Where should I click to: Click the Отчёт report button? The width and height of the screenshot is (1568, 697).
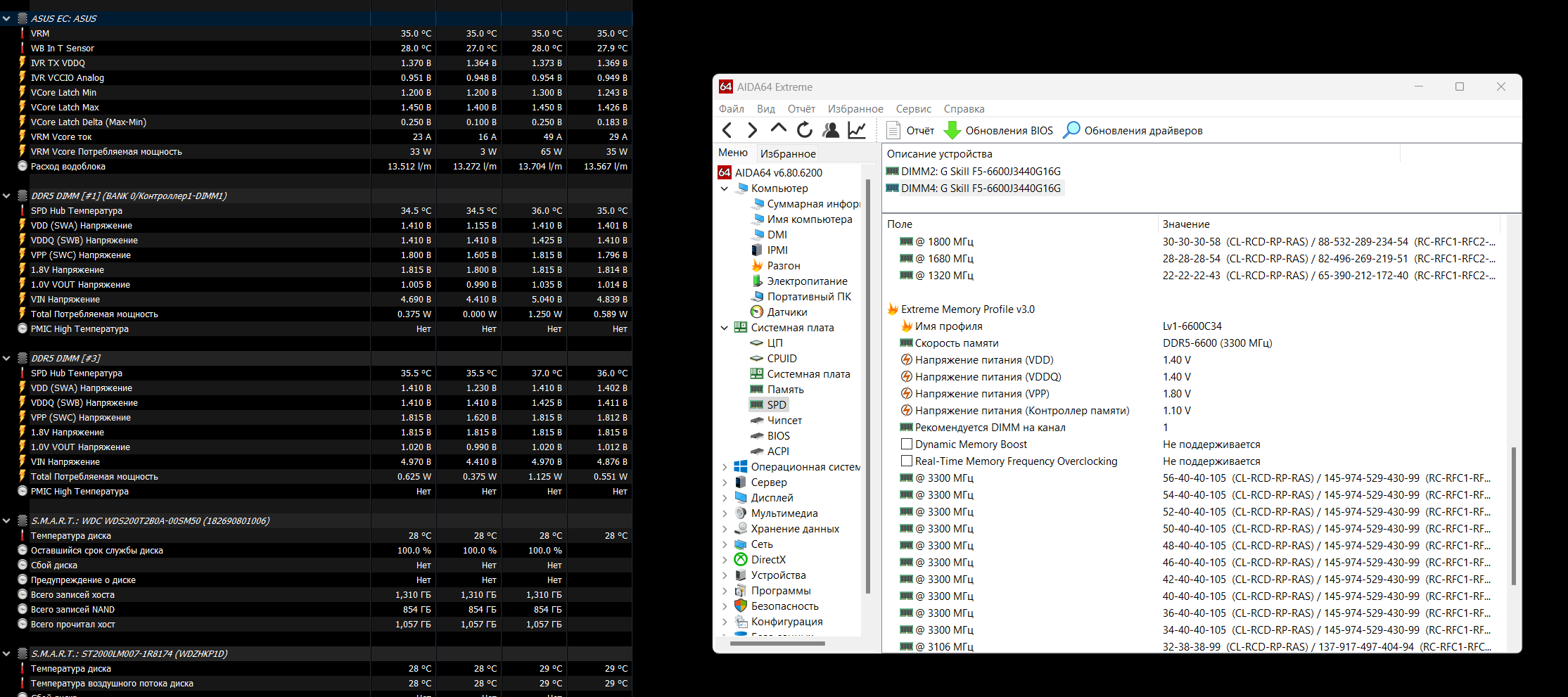910,130
